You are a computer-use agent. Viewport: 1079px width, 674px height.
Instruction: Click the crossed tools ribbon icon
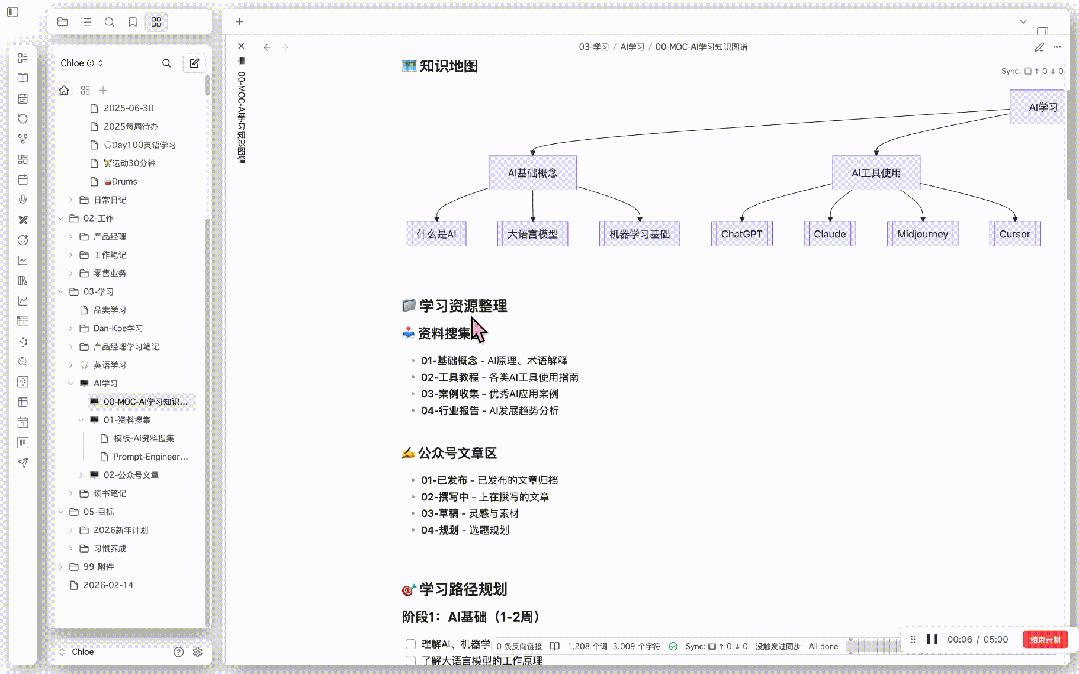(23, 220)
